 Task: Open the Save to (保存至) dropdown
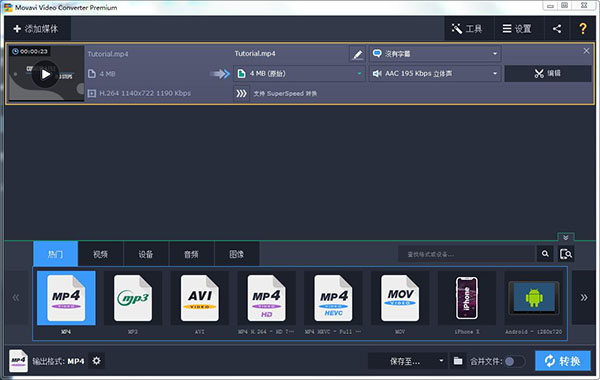tap(407, 361)
